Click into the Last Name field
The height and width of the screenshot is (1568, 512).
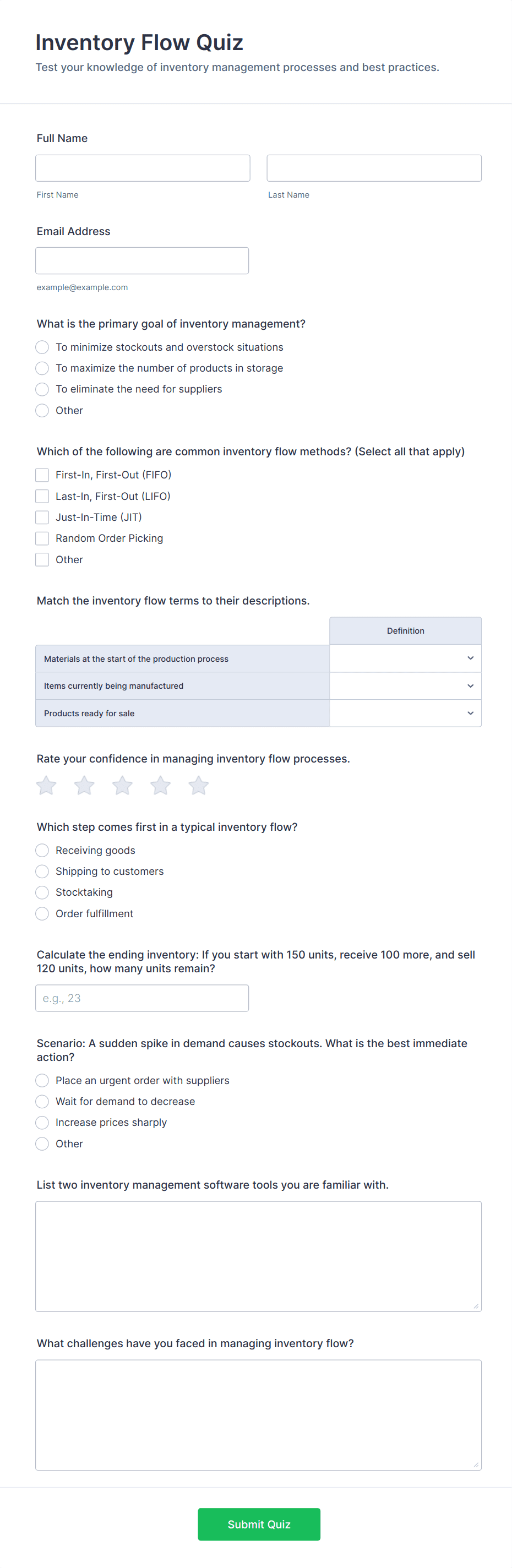coord(374,168)
